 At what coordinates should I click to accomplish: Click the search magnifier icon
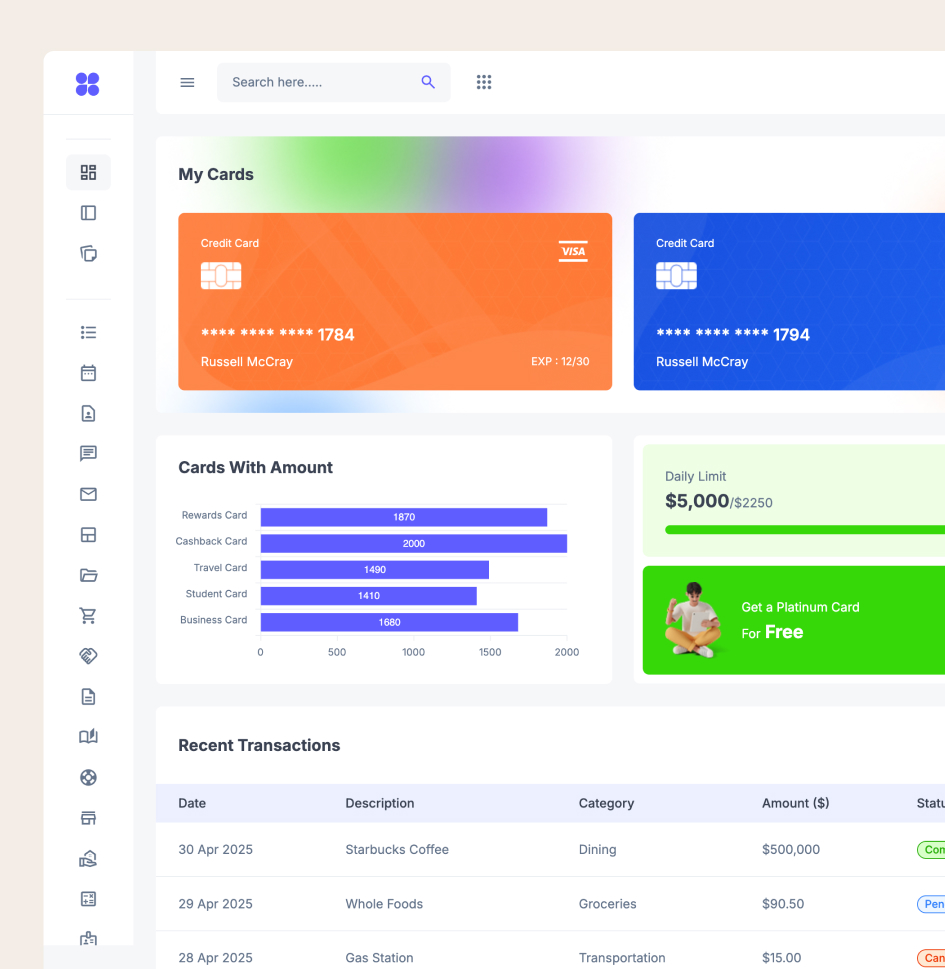(x=428, y=82)
